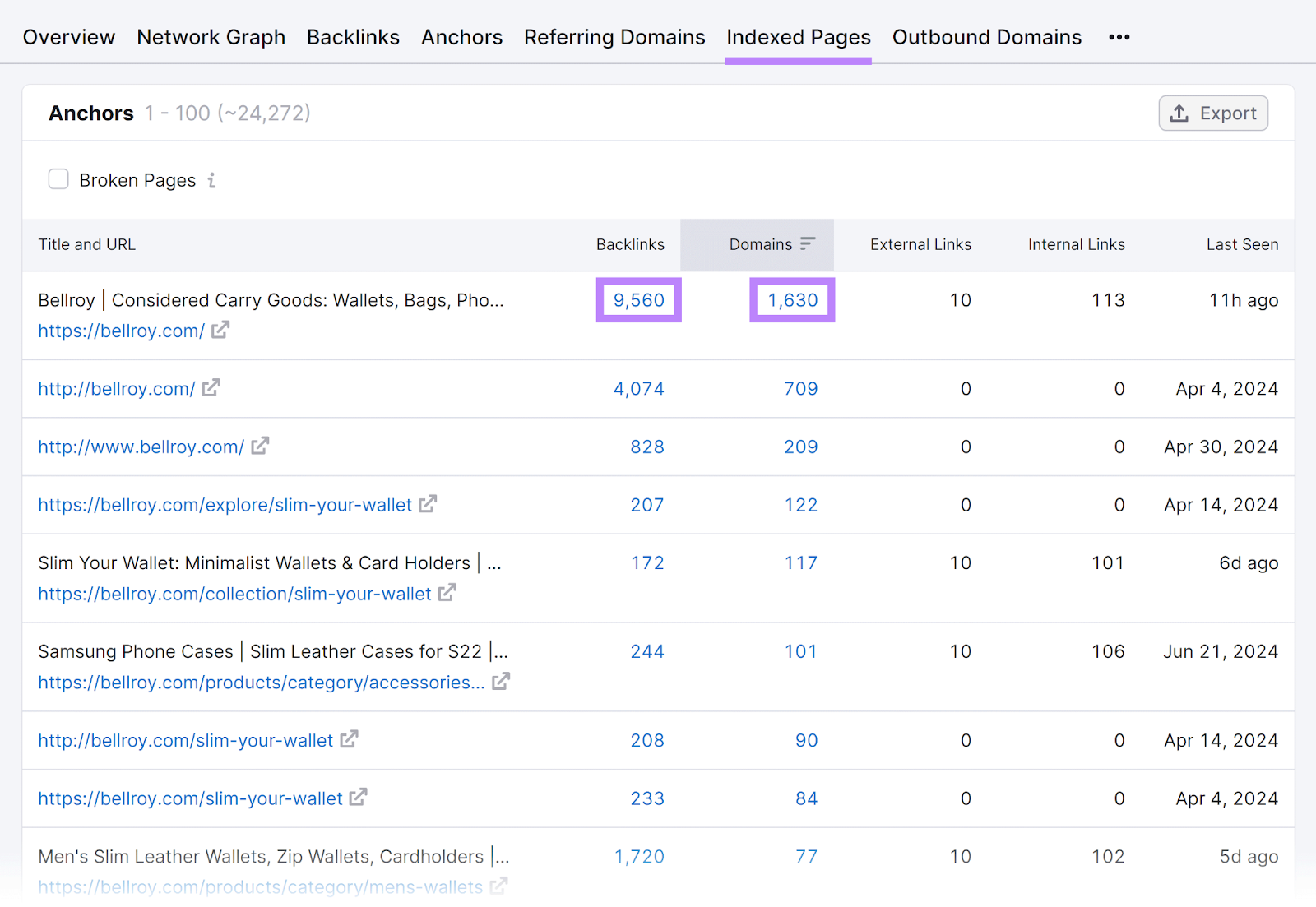Open the http://bellroy.com/ link
This screenshot has width=1316, height=907.
117,388
